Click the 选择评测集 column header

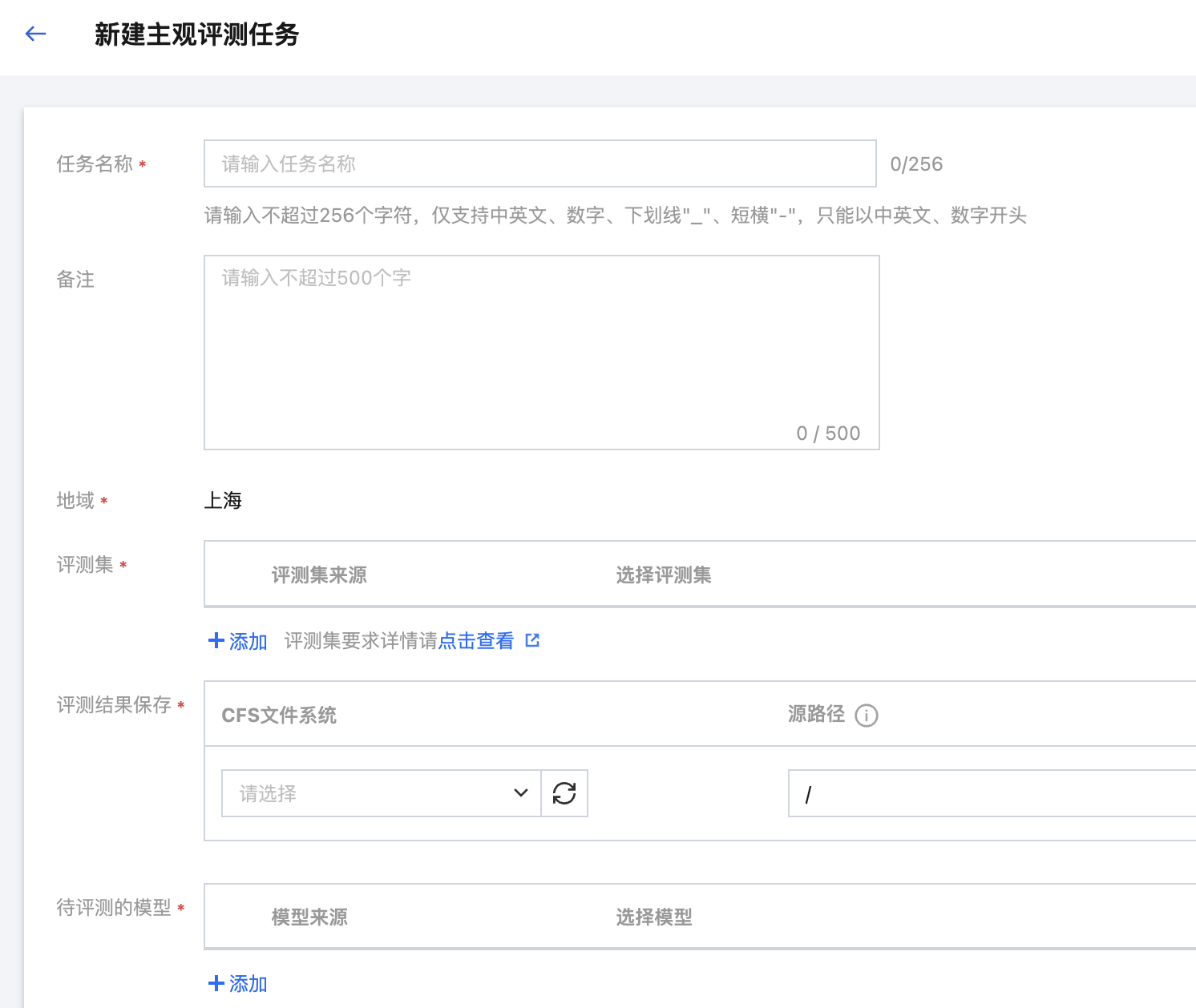[x=663, y=575]
